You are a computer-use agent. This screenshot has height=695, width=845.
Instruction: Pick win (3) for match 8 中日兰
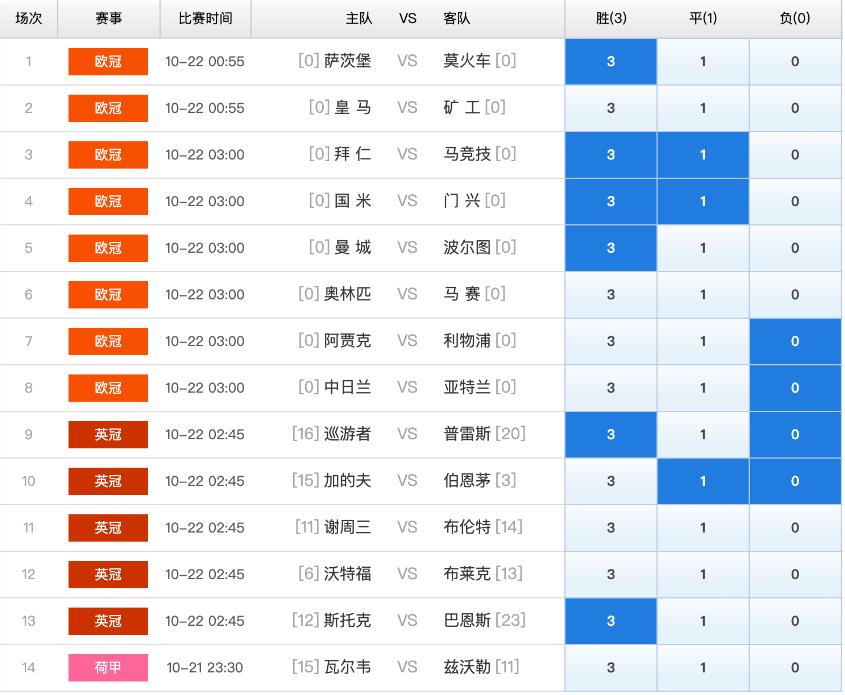[x=611, y=388]
